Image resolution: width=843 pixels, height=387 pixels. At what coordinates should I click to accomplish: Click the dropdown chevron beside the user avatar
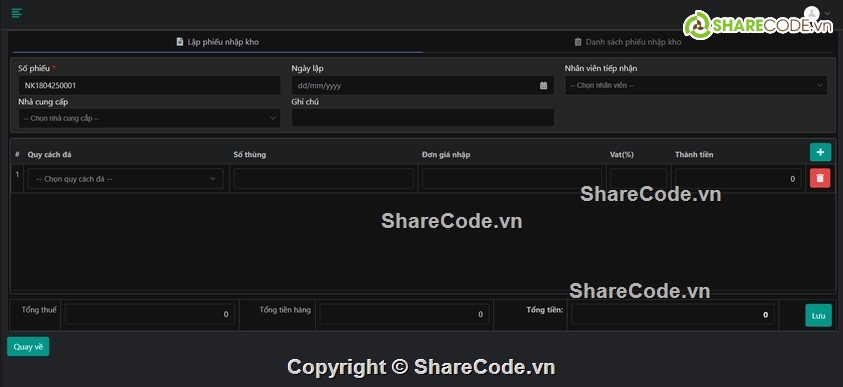pos(827,14)
